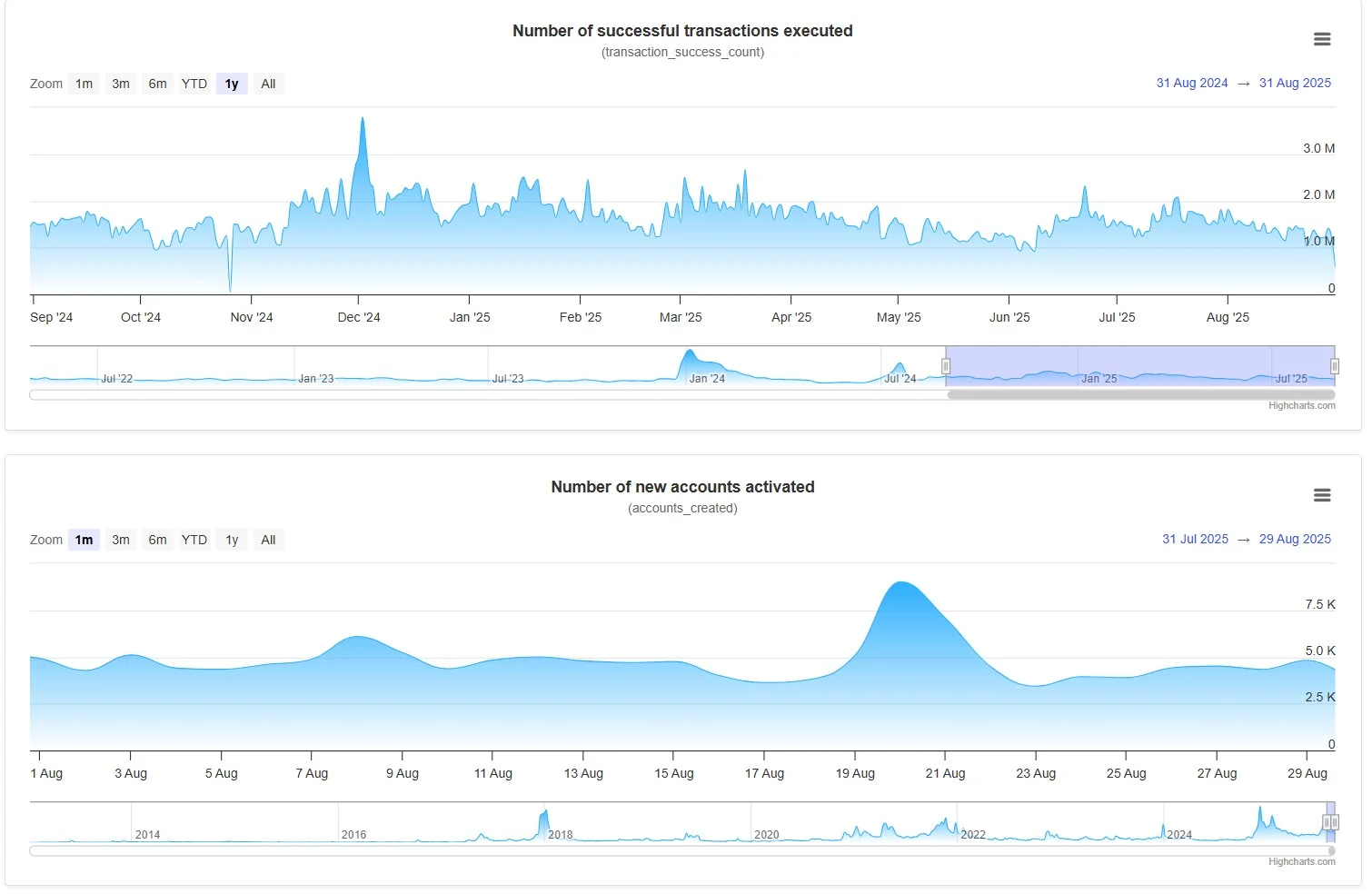Select YTD zoom on transactions chart
Image resolution: width=1372 pixels, height=894 pixels.
click(194, 84)
